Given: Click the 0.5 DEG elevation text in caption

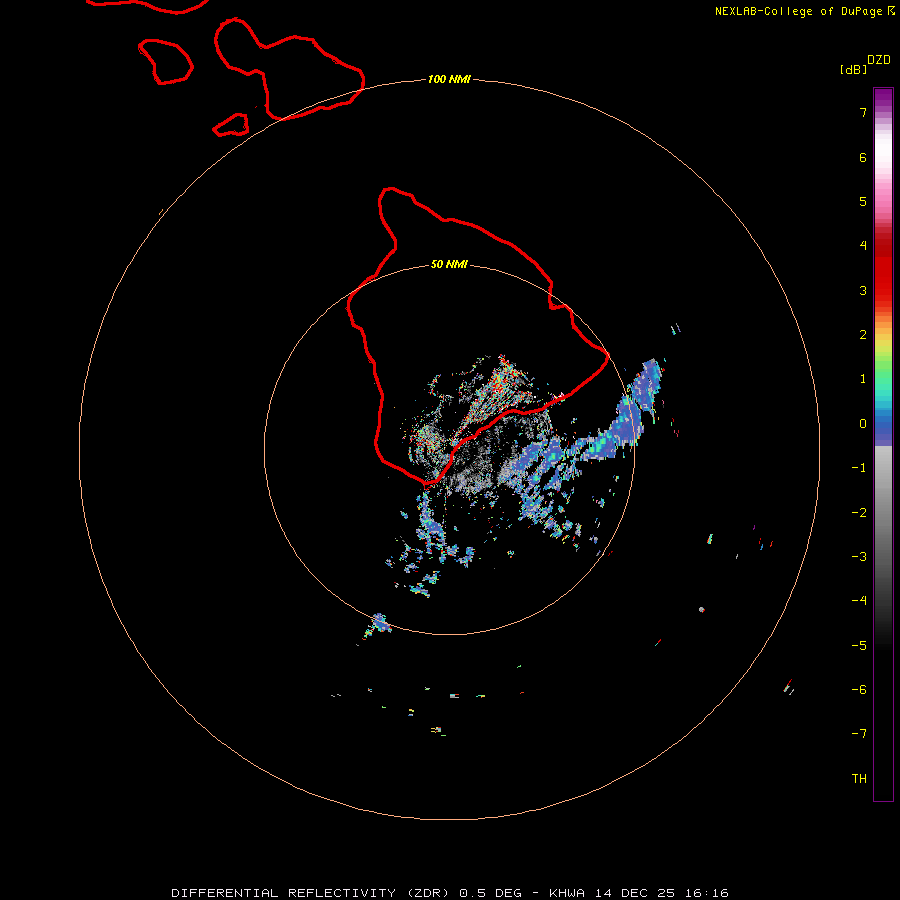Looking at the screenshot, I should pyautogui.click(x=490, y=893).
